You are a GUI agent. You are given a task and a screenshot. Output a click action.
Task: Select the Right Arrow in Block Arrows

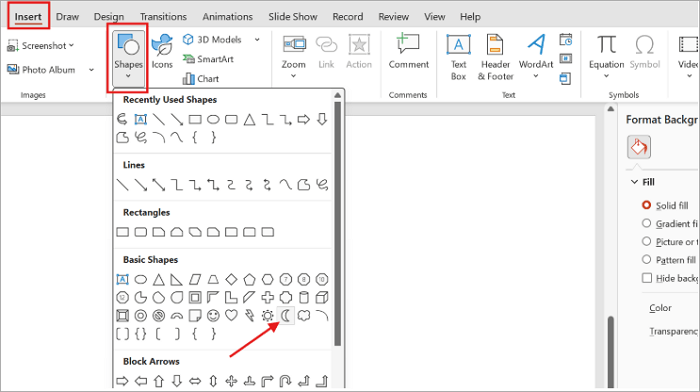122,381
